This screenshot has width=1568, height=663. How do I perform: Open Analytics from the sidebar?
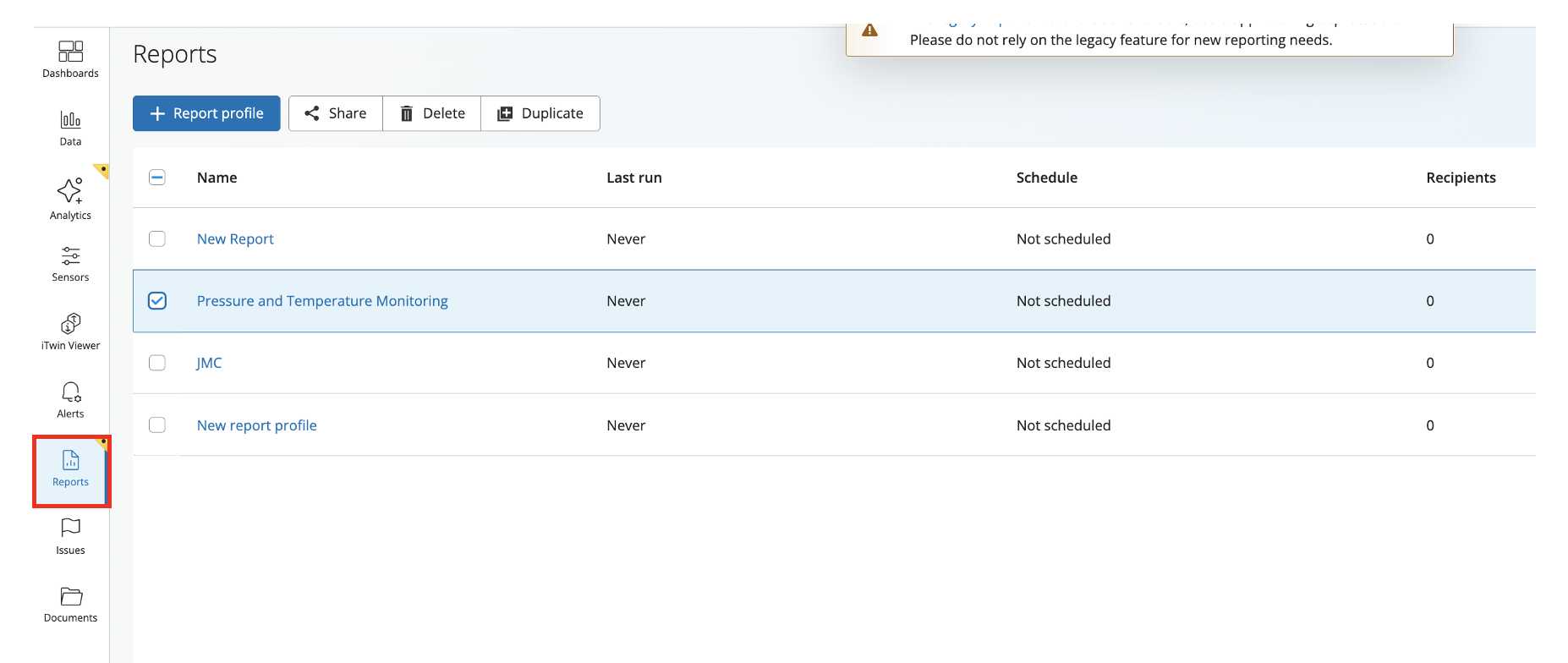click(70, 191)
